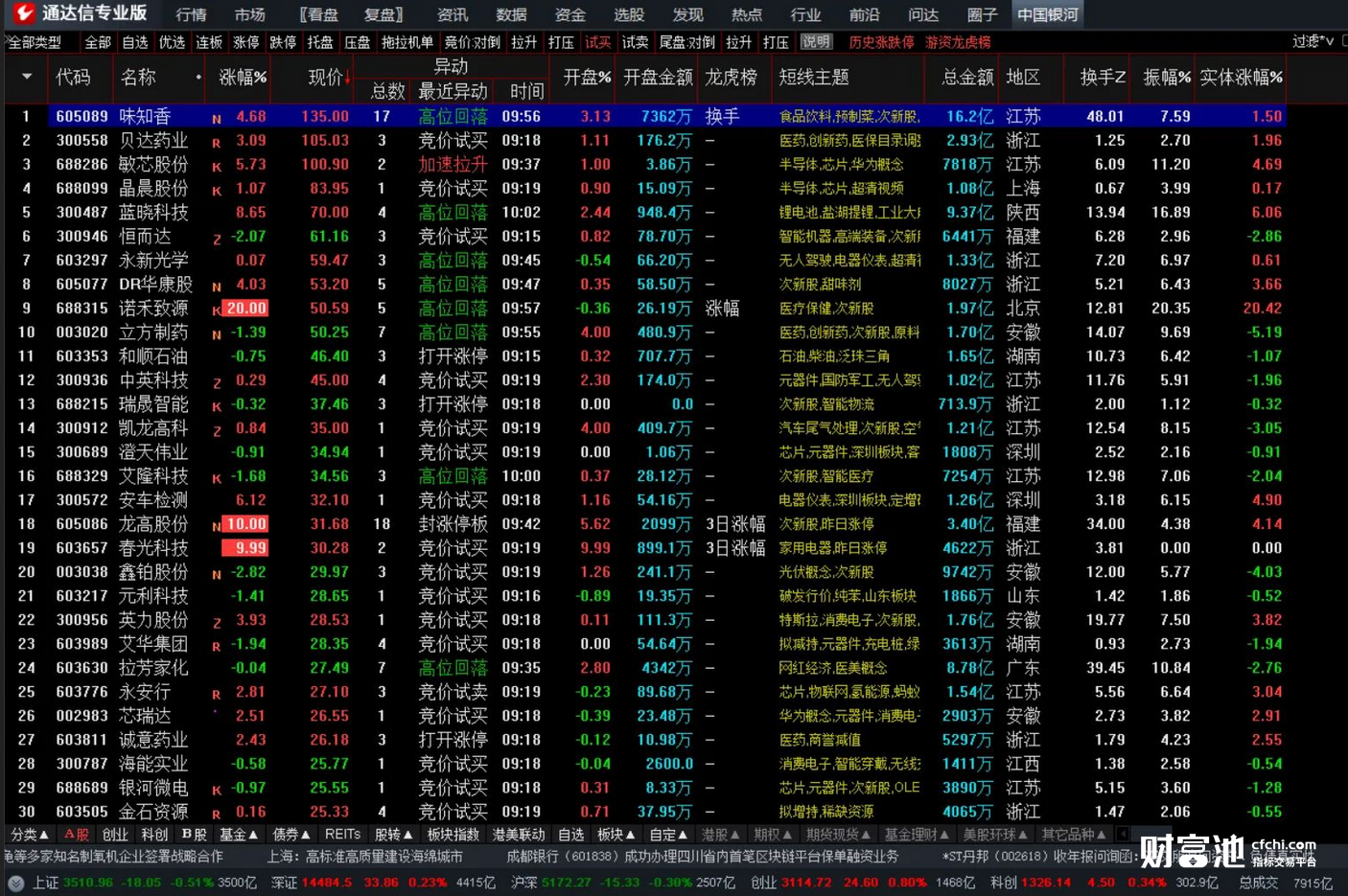Expand the 期货现货 bottom tab menu
The width and height of the screenshot is (1348, 896).
tap(838, 835)
